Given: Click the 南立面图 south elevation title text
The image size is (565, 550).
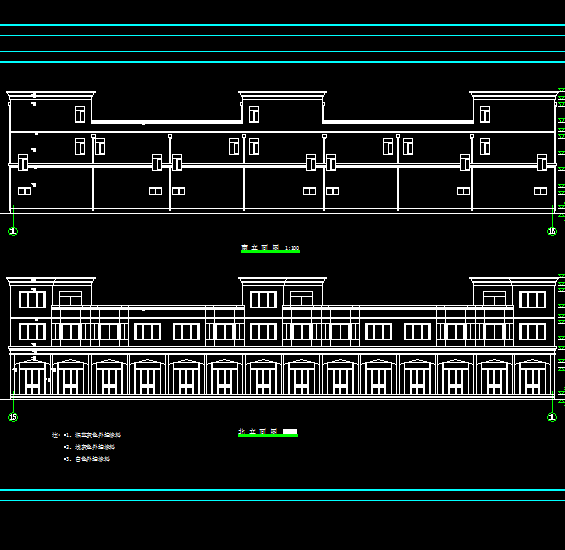Looking at the screenshot, I should [x=260, y=247].
